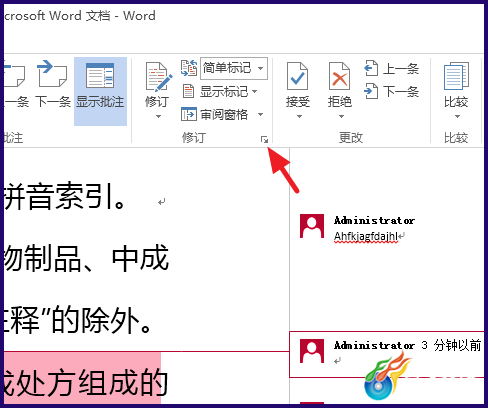Go to next comment 下一条 in 批注 group
The height and width of the screenshot is (408, 488).
click(x=52, y=83)
